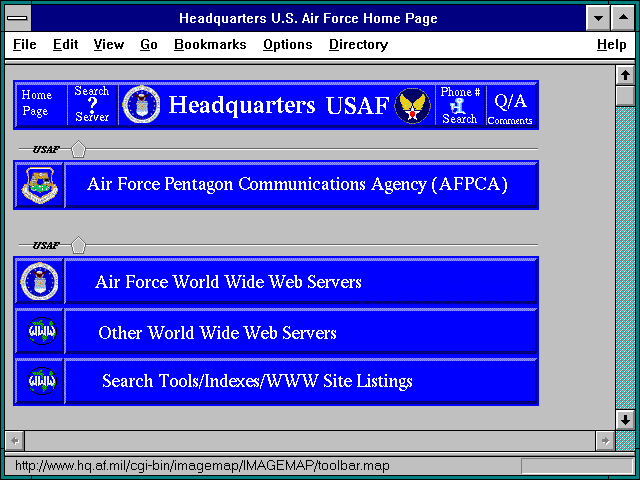The image size is (640, 480).
Task: Click the vertical scrollbar down arrow
Action: pyautogui.click(x=625, y=420)
